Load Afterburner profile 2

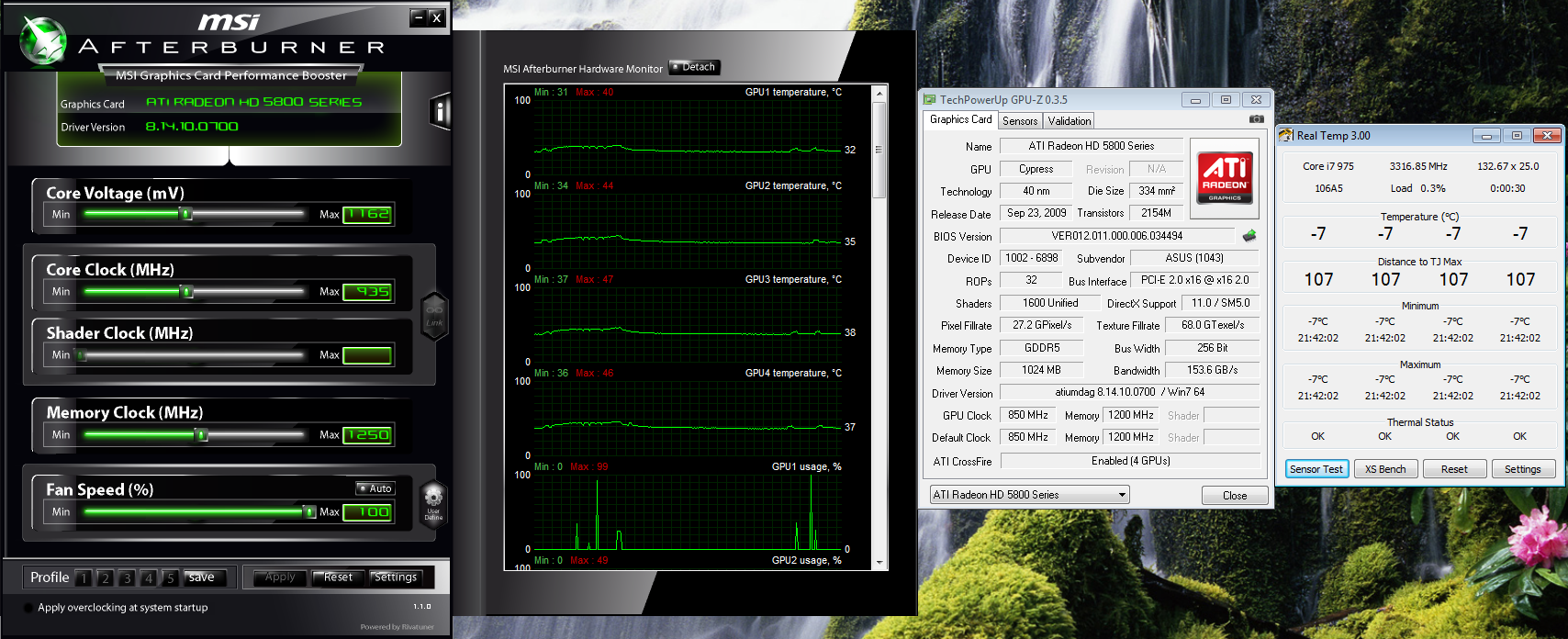105,577
